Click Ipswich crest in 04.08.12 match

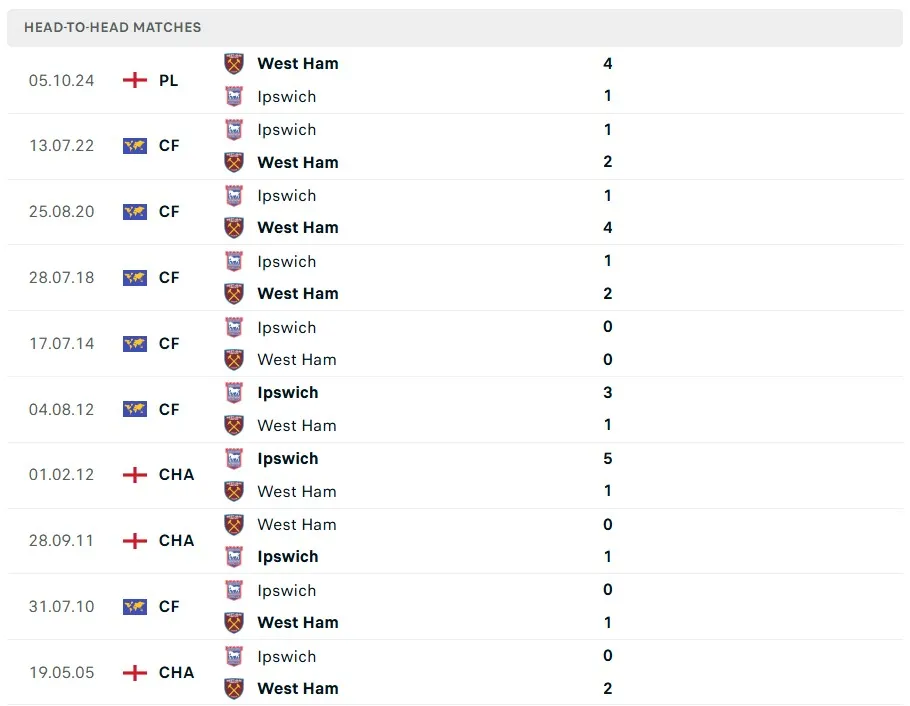pos(234,393)
